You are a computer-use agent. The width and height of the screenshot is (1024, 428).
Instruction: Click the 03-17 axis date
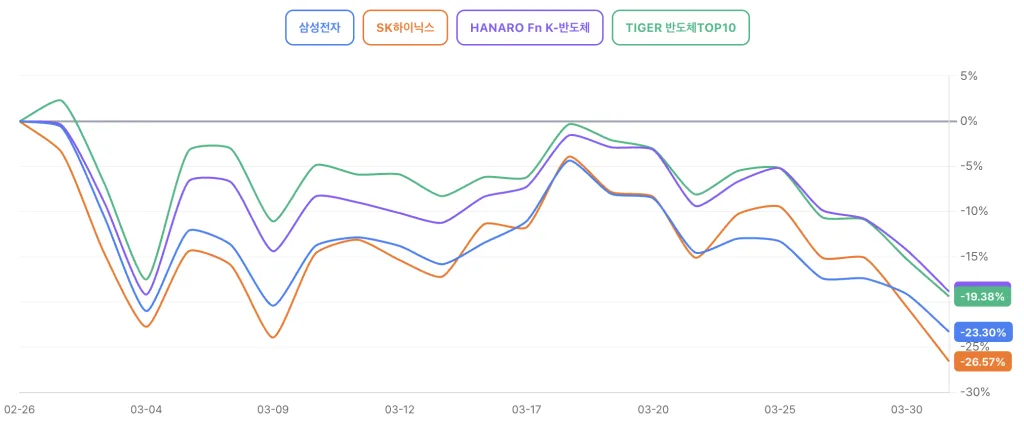(x=526, y=410)
